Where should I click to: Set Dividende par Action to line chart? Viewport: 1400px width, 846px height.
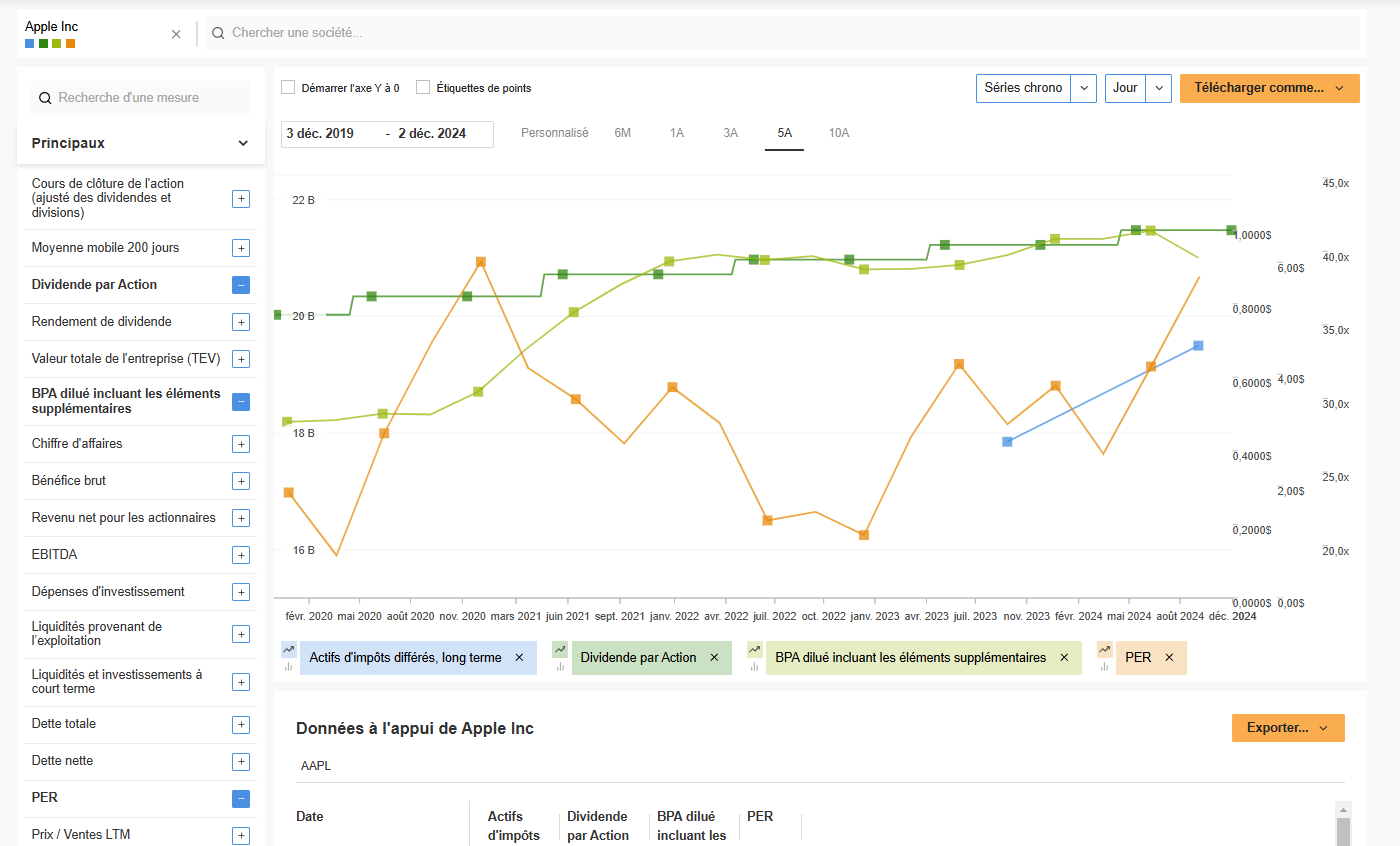click(x=560, y=650)
